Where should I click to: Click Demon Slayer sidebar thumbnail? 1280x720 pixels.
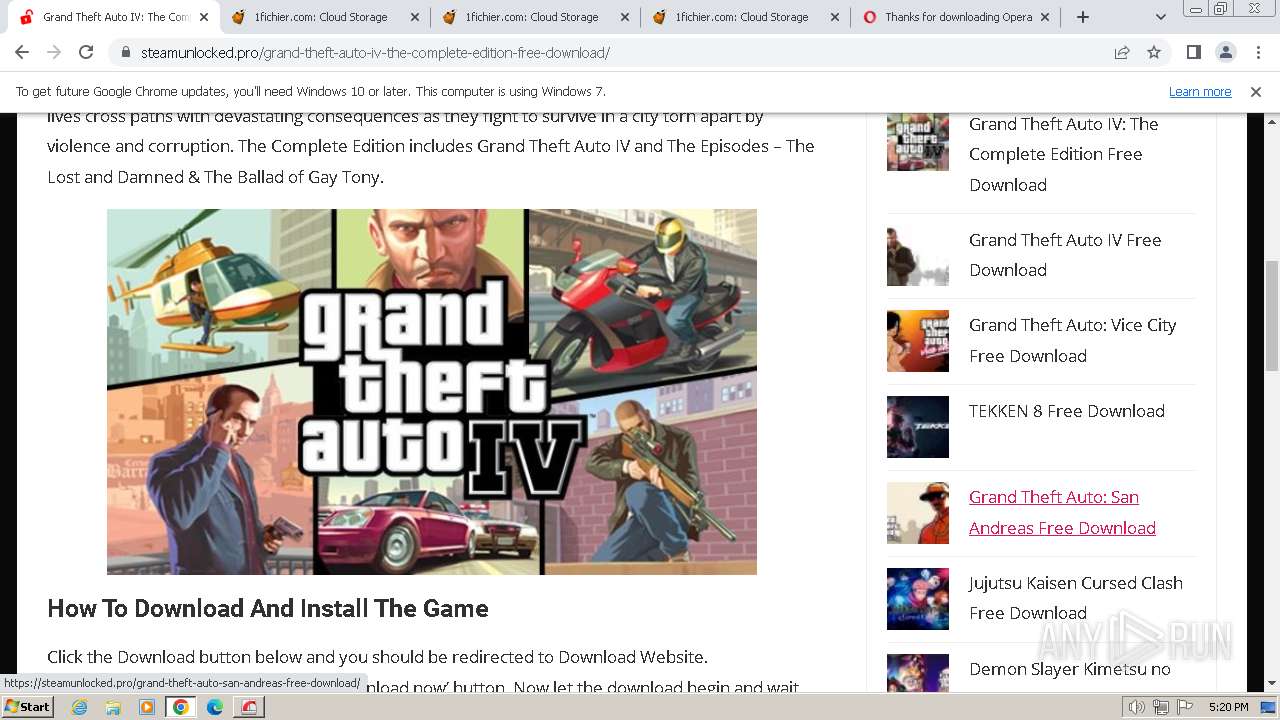point(918,673)
